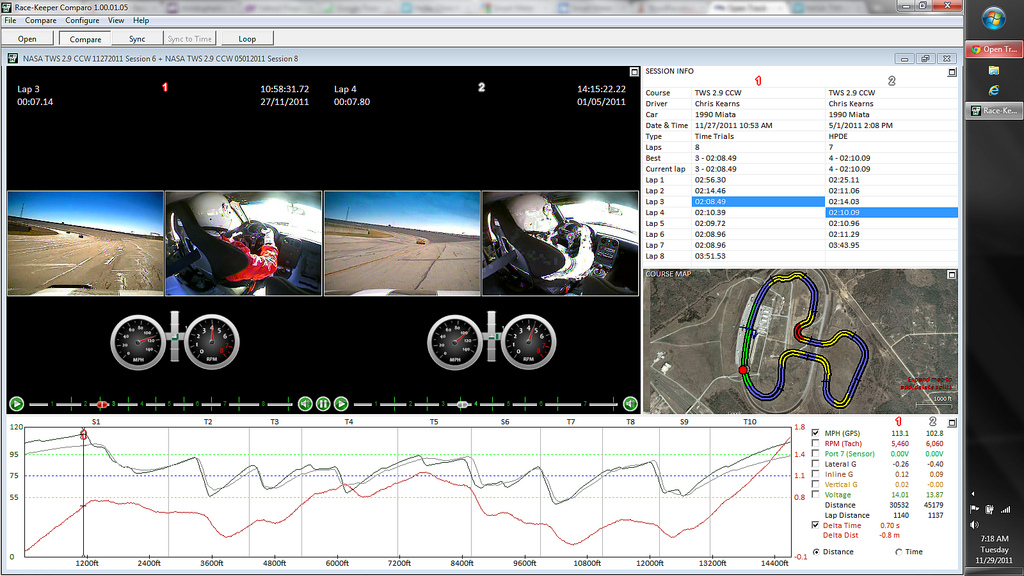Maximize the video comparison panel
The height and width of the screenshot is (576, 1024).
(x=633, y=72)
